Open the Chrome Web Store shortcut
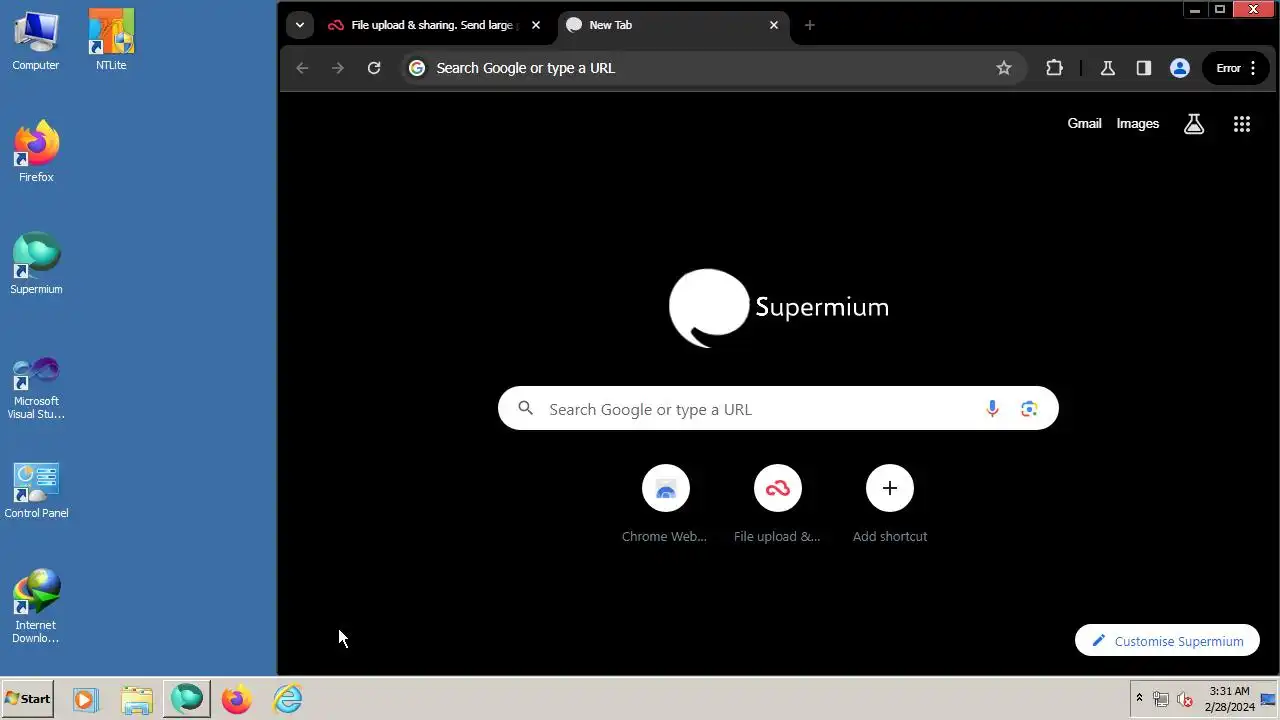 [665, 505]
